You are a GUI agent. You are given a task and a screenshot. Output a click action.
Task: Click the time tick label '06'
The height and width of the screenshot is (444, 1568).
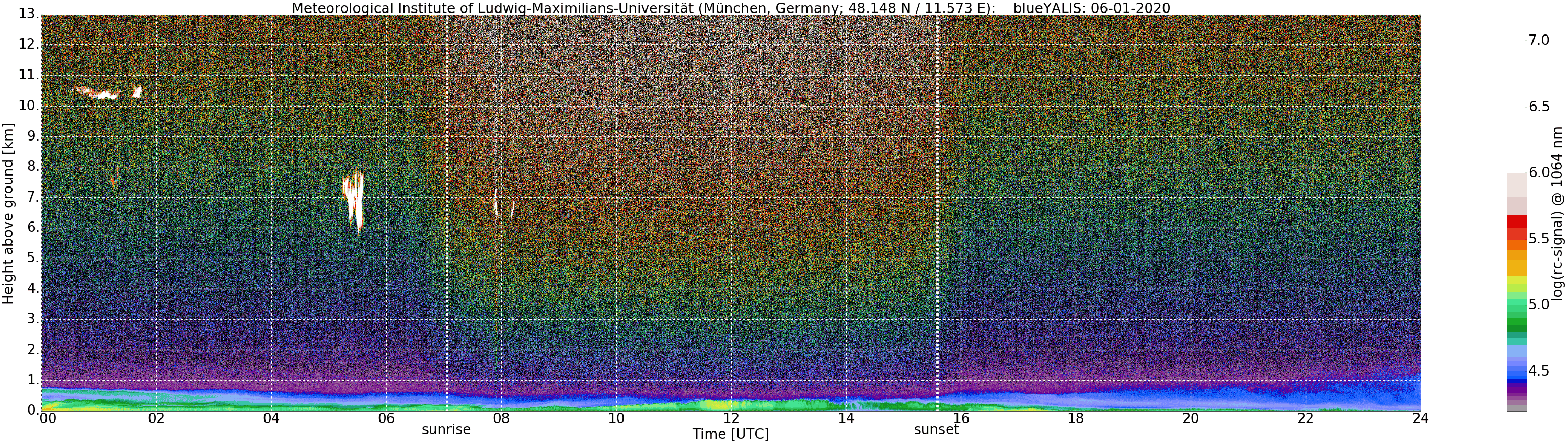coord(386,418)
